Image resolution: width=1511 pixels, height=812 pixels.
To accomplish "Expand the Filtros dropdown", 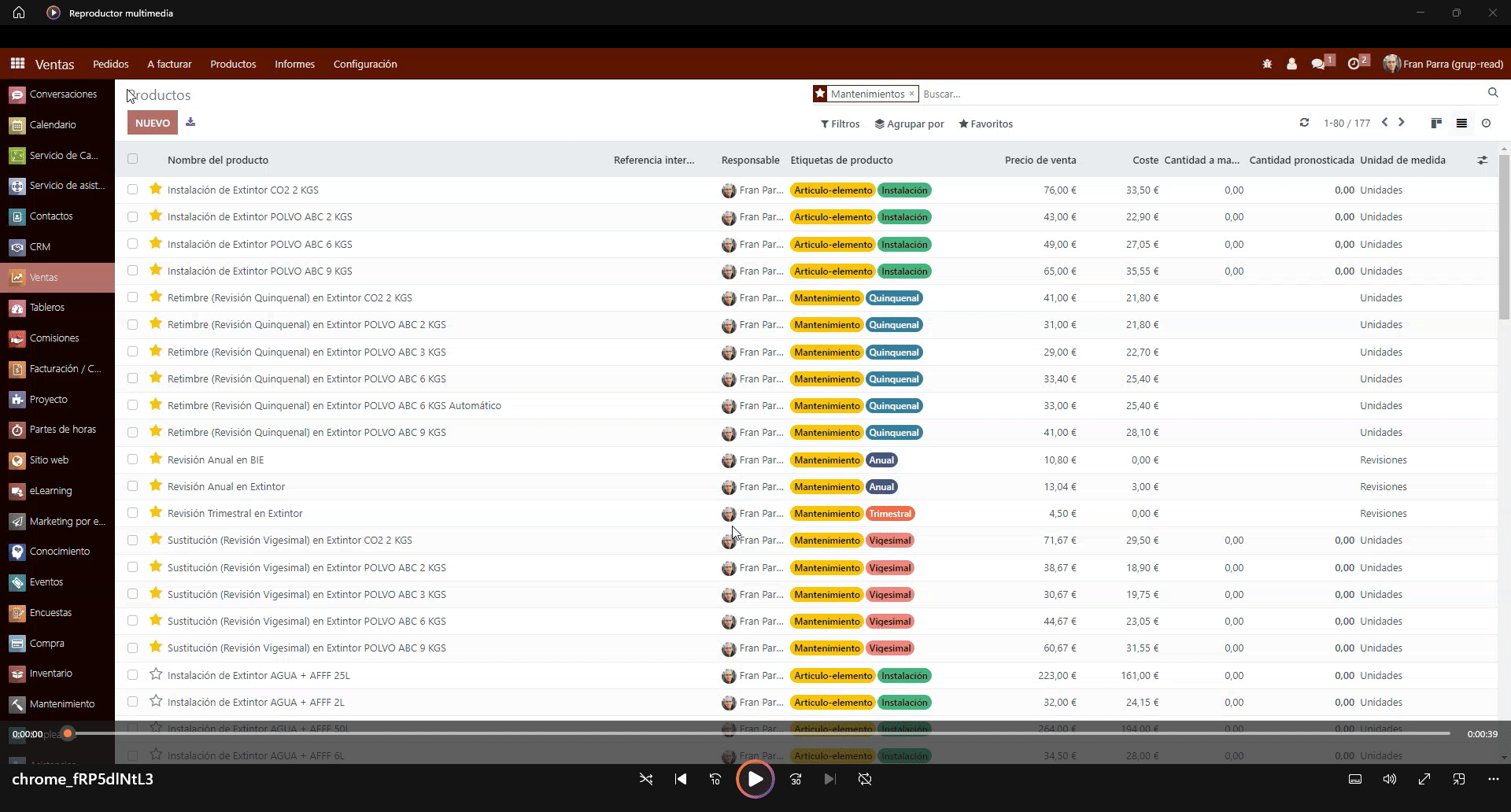I will [840, 124].
